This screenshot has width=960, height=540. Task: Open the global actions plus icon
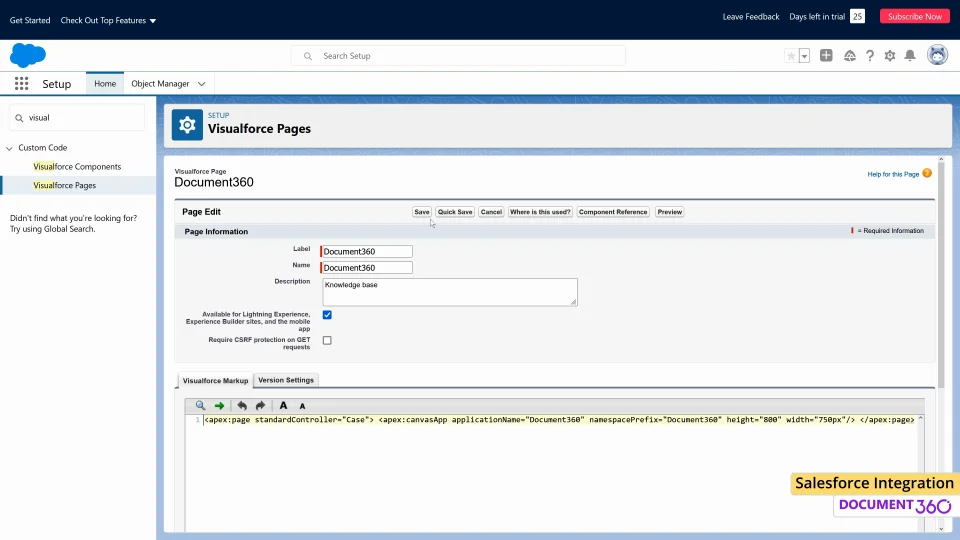826,56
